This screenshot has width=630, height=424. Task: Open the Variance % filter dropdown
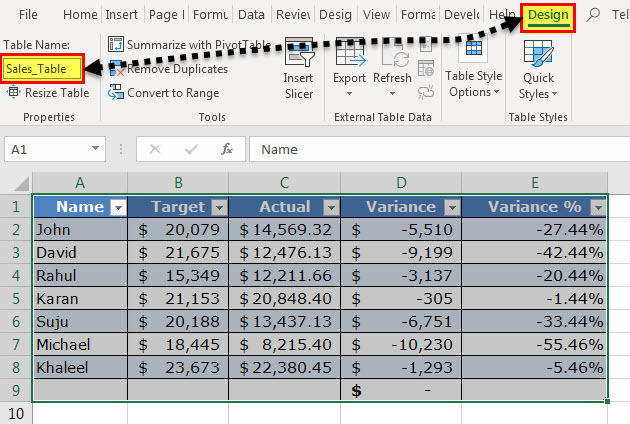[597, 207]
